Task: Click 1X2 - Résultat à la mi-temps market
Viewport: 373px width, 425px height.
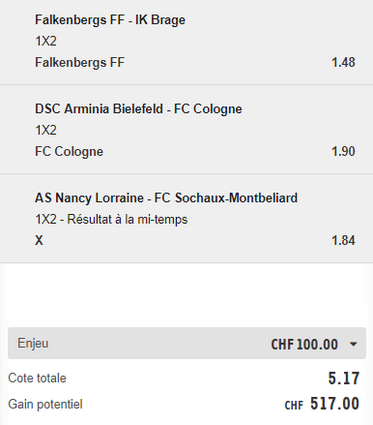Action: click(111, 219)
